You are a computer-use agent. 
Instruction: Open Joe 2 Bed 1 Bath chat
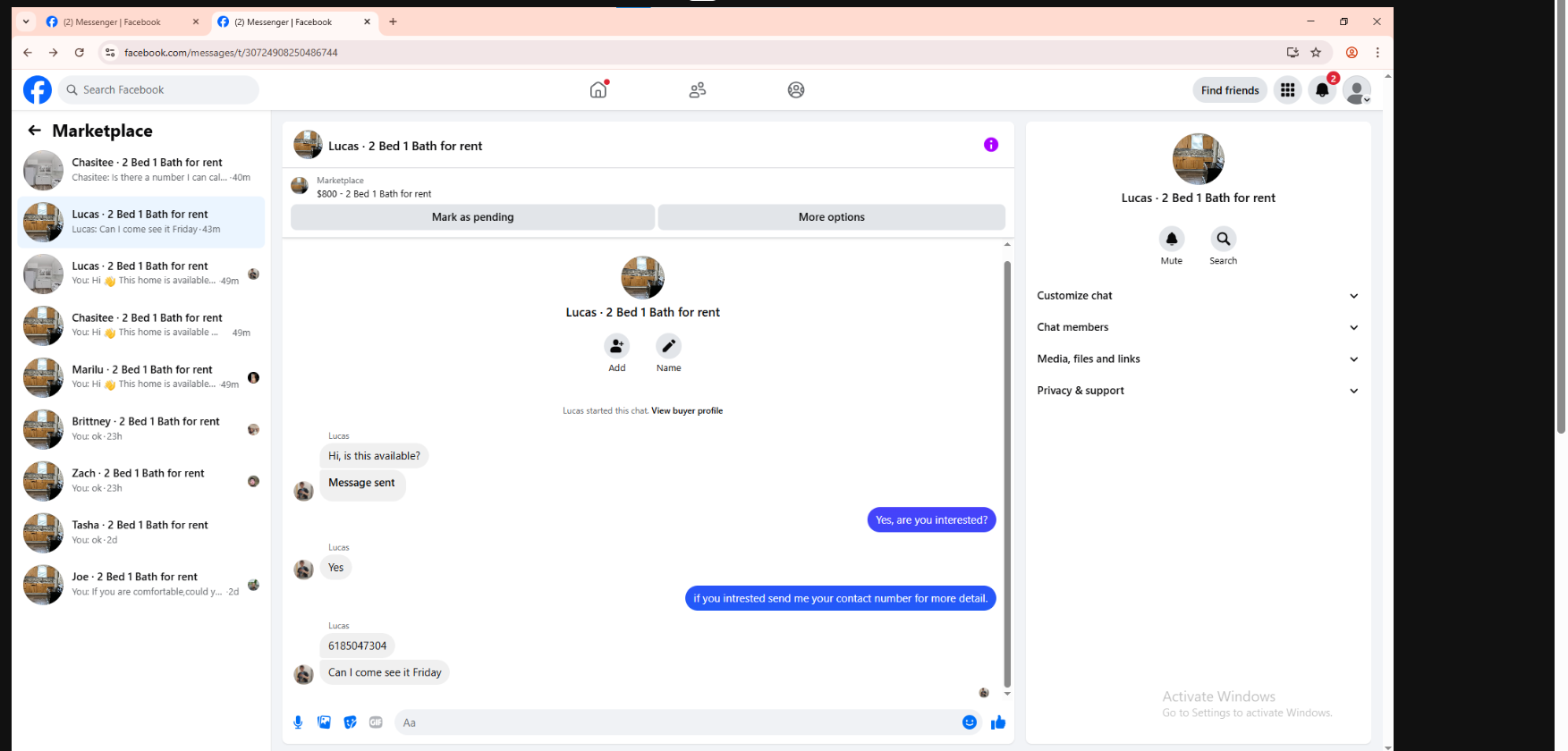pyautogui.click(x=141, y=585)
